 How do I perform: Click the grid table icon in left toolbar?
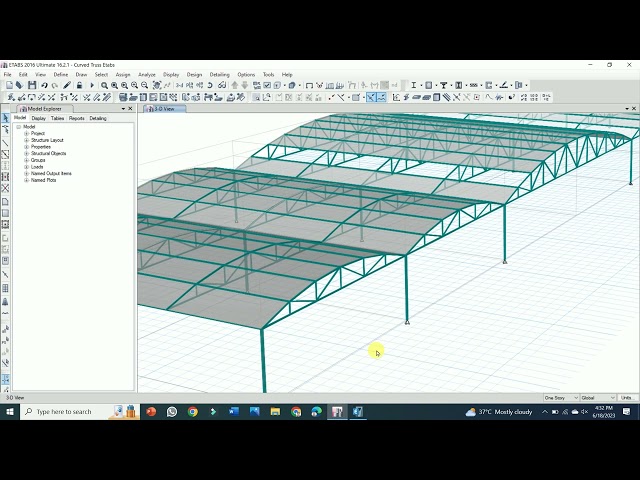click(5, 288)
